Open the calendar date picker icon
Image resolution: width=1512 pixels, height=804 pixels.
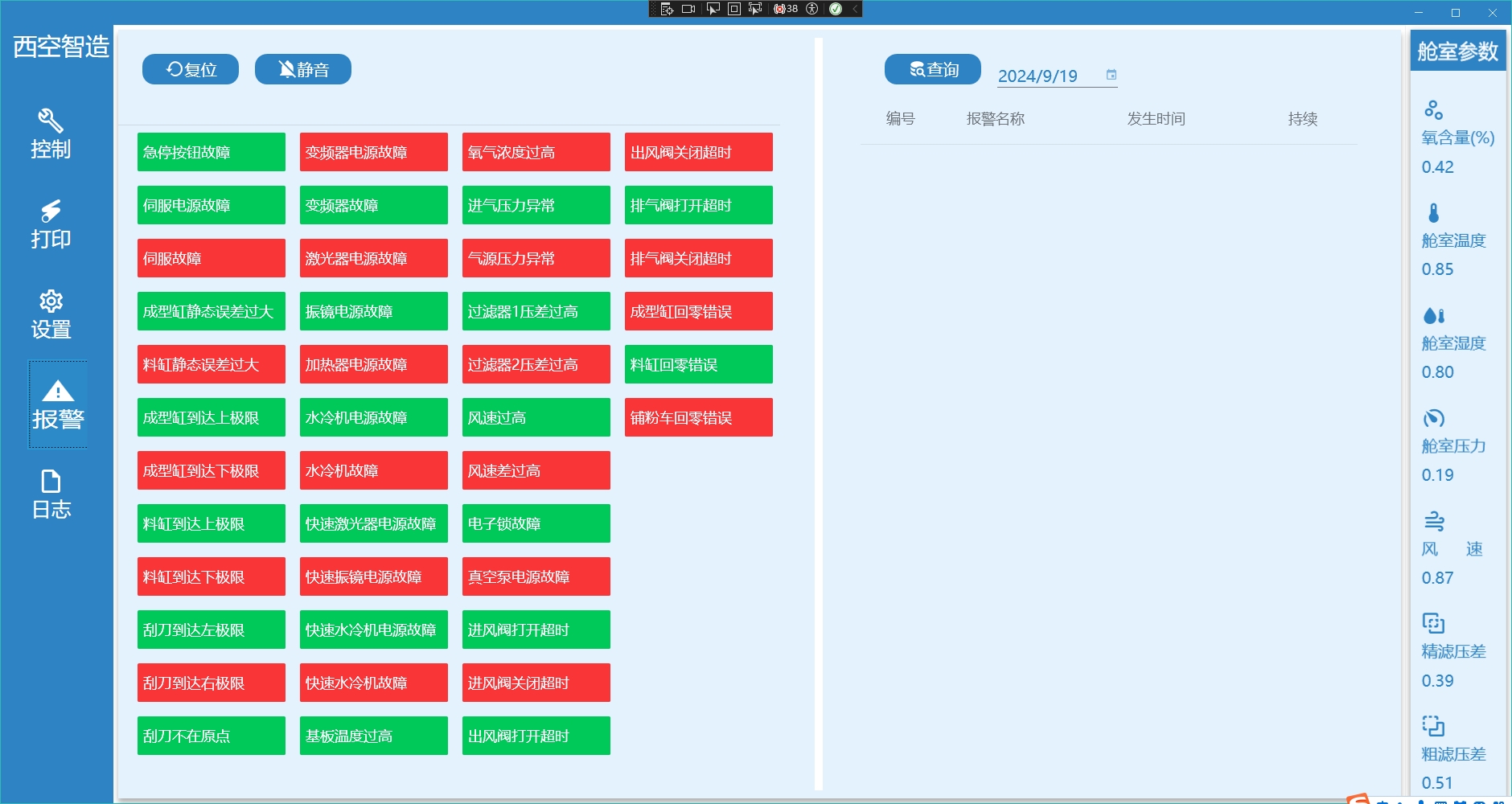coord(1111,75)
